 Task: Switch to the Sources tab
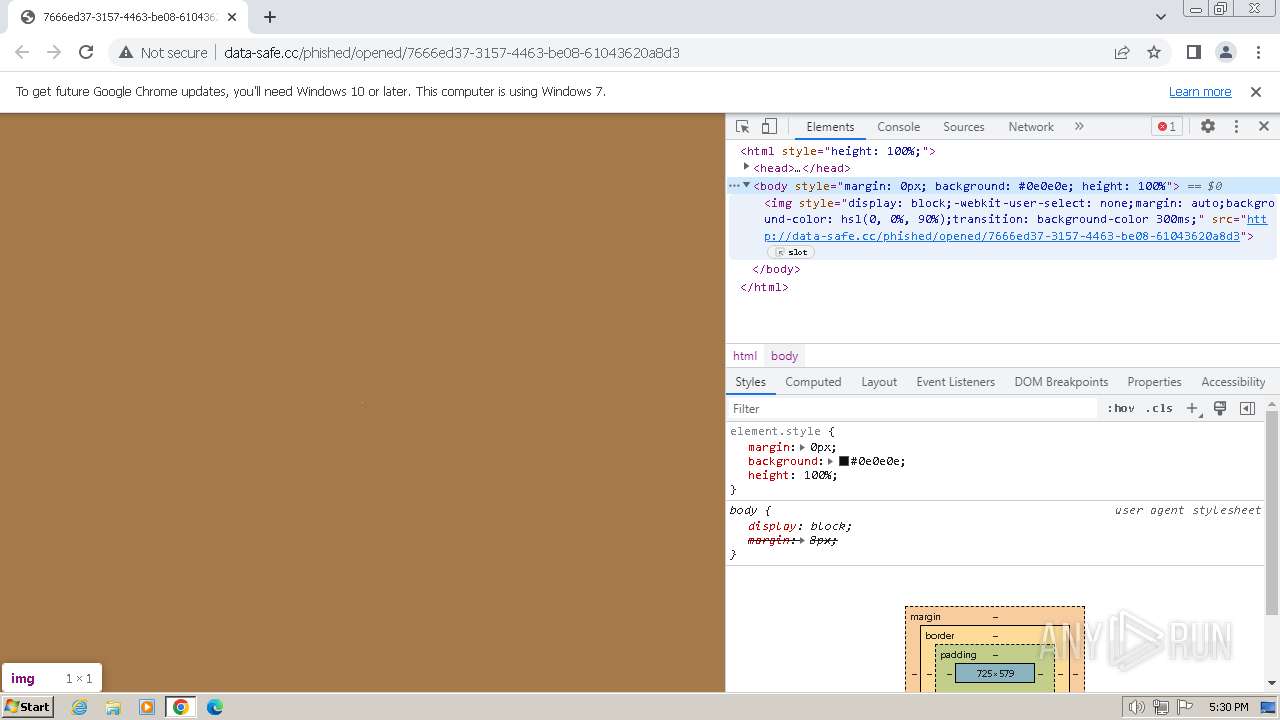click(963, 127)
